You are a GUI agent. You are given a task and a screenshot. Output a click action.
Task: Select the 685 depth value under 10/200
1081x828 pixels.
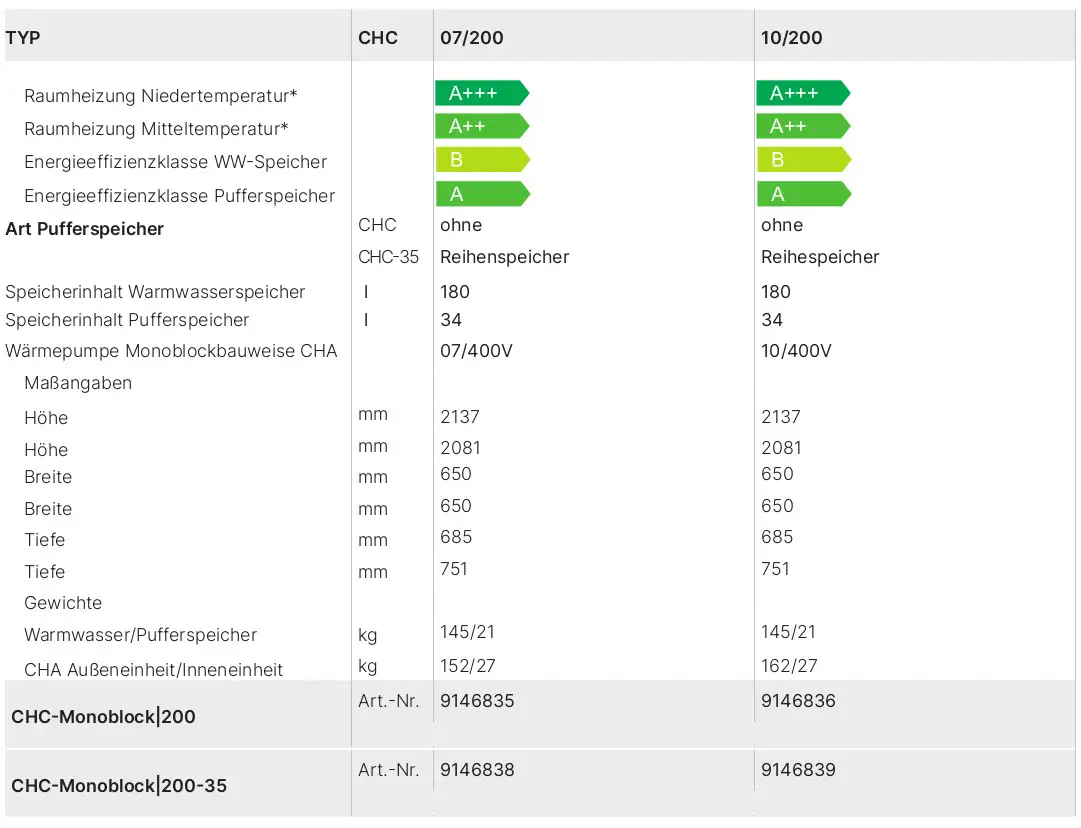777,536
